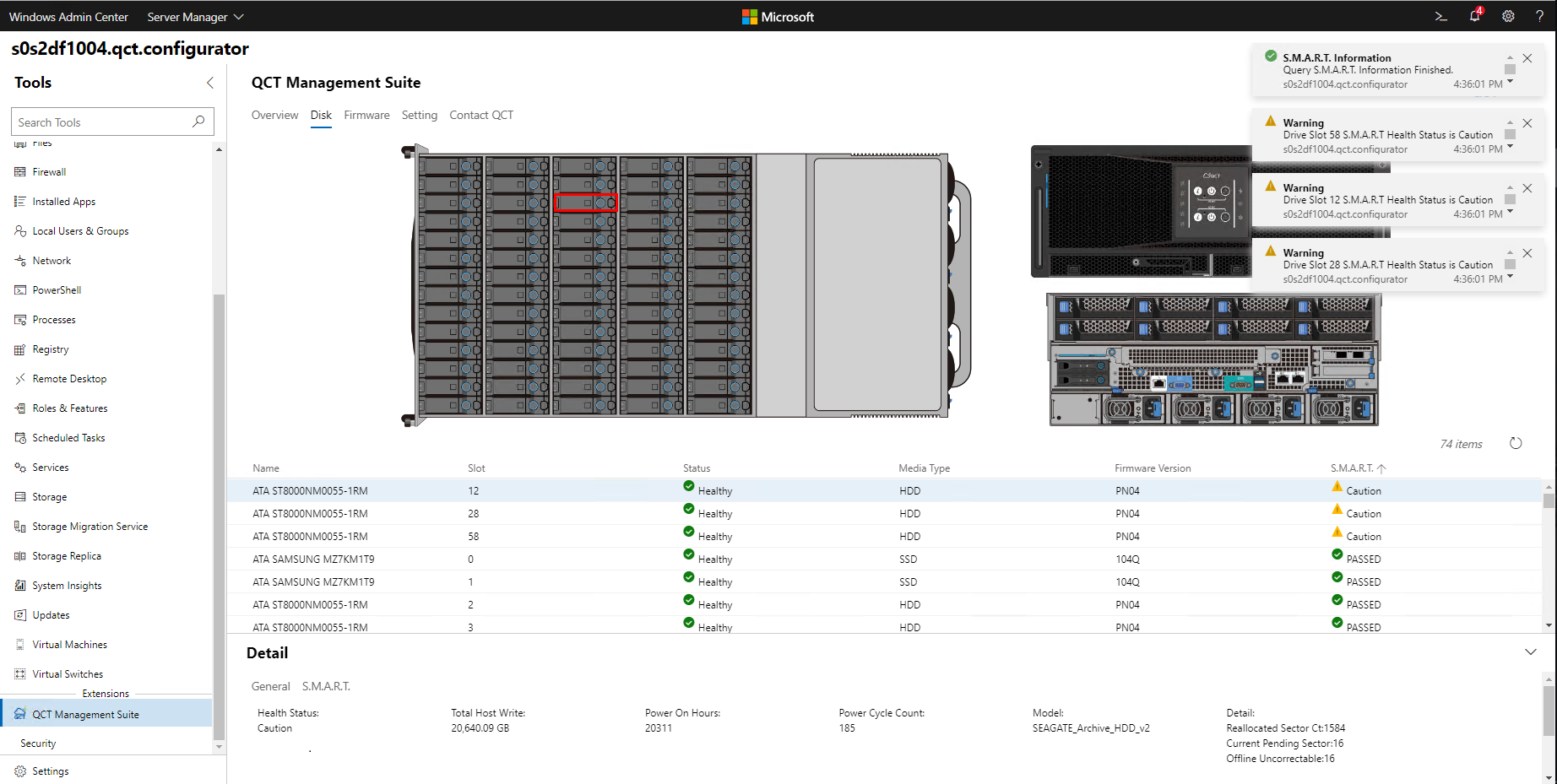Viewport: 1557px width, 784px height.
Task: Open the Server Manager dropdown
Action: click(x=195, y=17)
